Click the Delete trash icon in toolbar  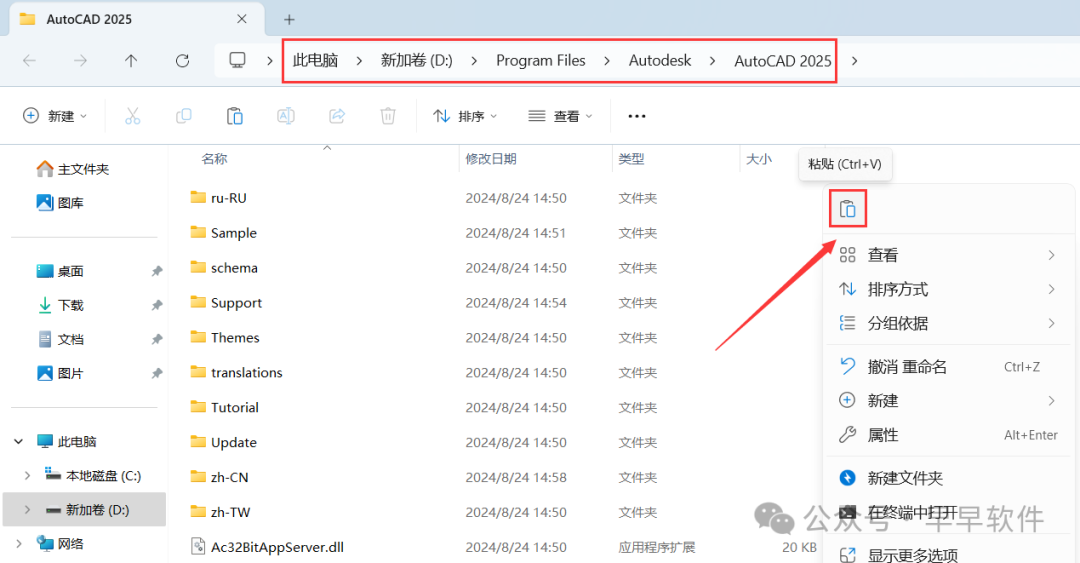[388, 116]
